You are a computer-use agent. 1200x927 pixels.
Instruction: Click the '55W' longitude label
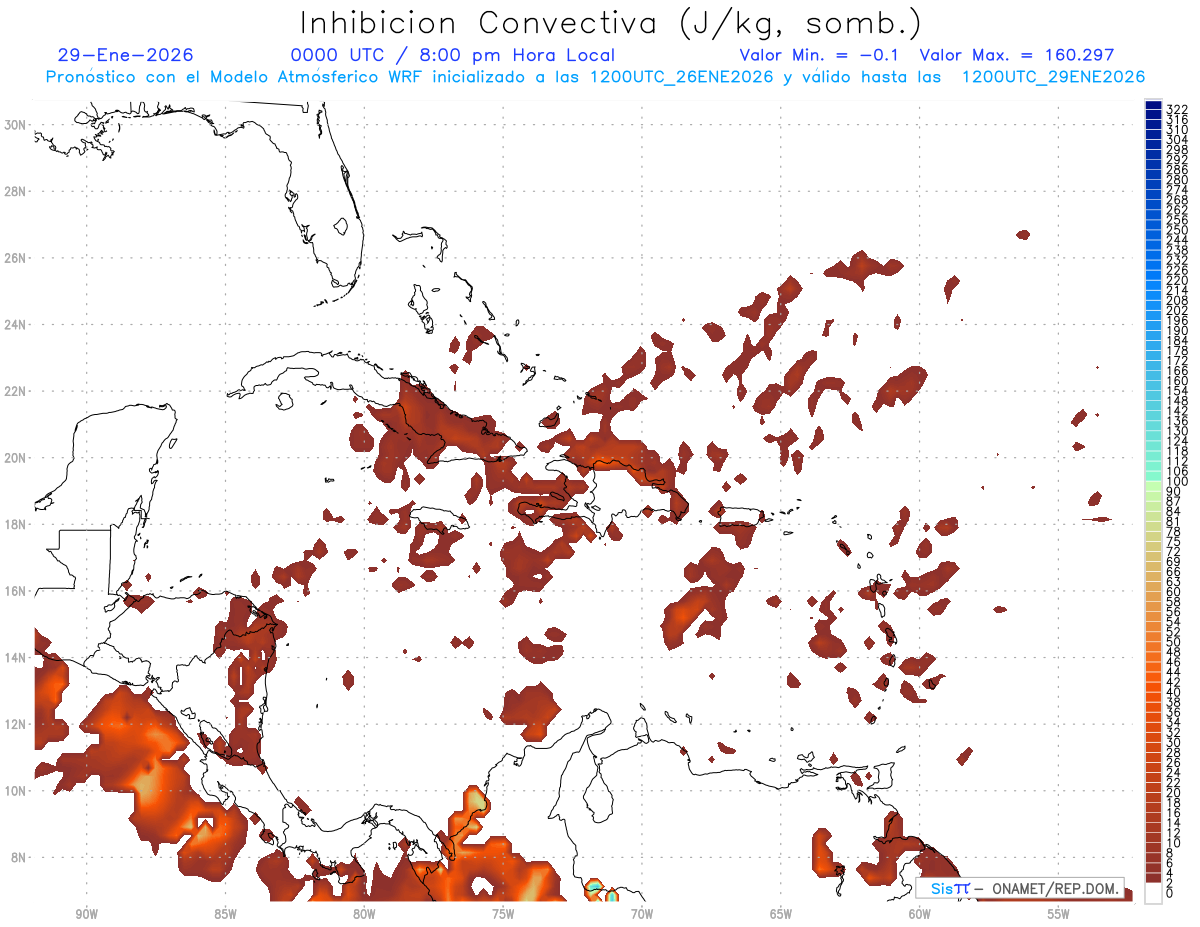coord(1058,914)
